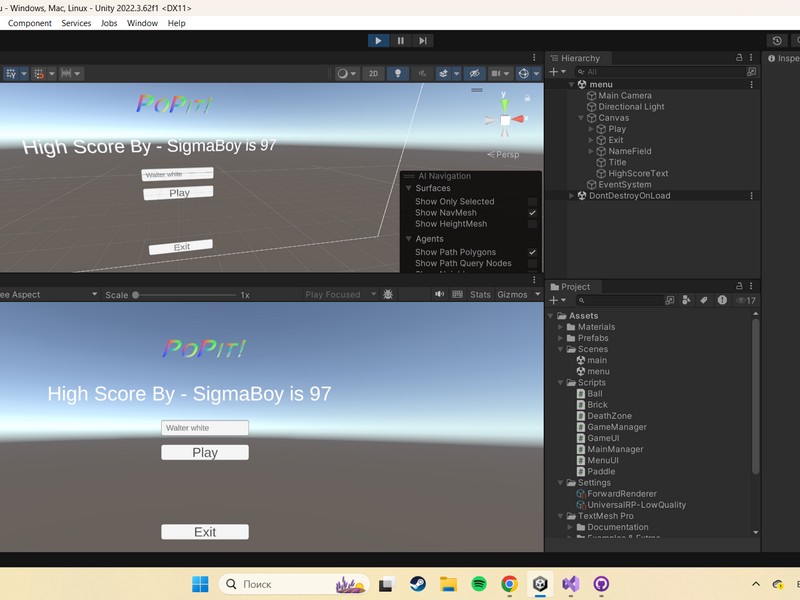800x600 pixels.
Task: Mute audio in Game view
Action: tap(439, 295)
